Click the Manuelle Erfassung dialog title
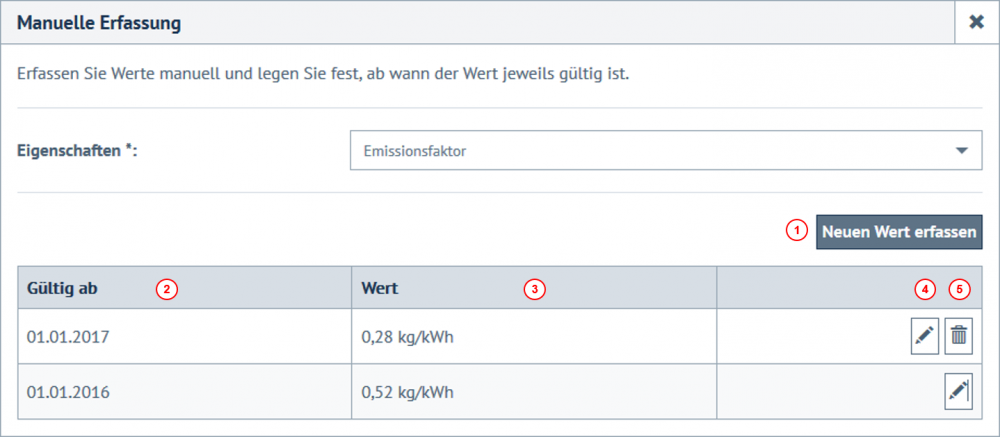The width and height of the screenshot is (1000, 437). [99, 23]
